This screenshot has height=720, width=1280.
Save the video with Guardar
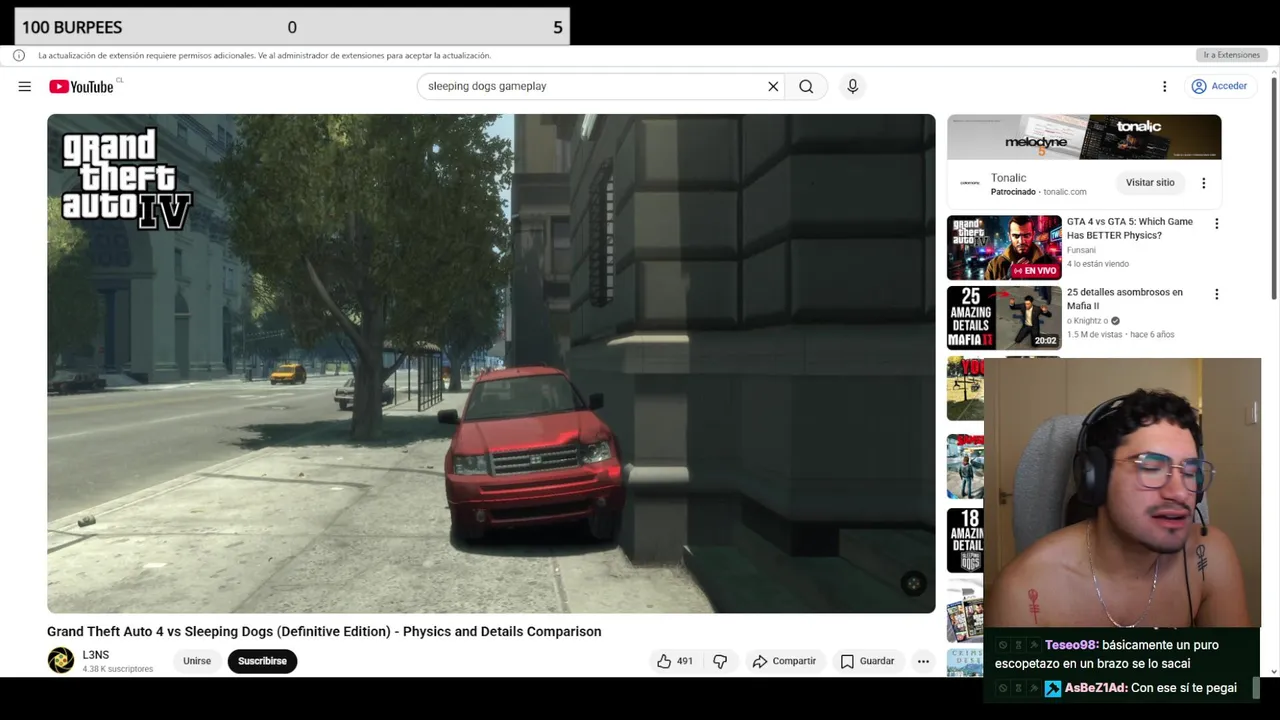[x=868, y=661]
